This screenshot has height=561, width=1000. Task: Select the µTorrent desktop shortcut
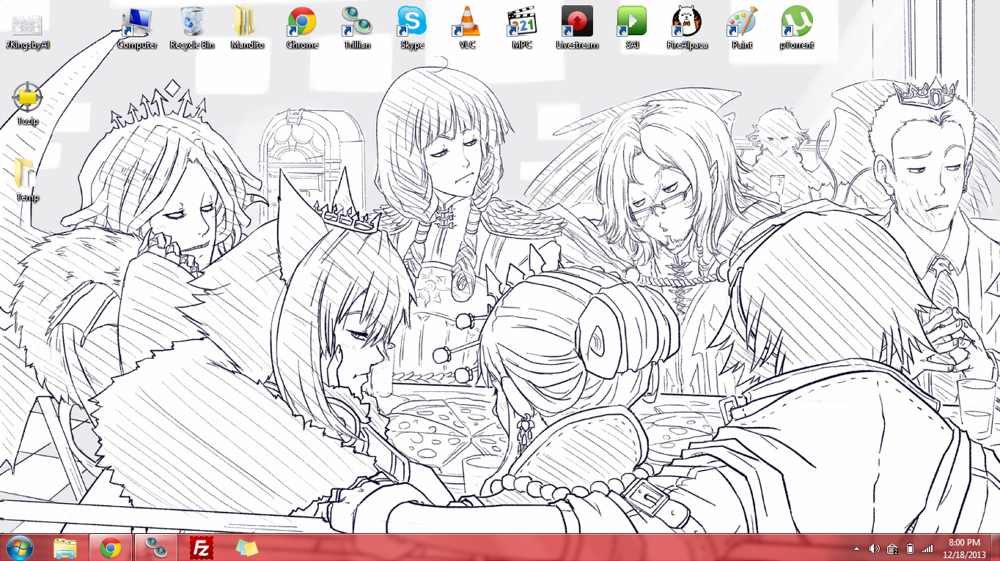click(x=797, y=29)
